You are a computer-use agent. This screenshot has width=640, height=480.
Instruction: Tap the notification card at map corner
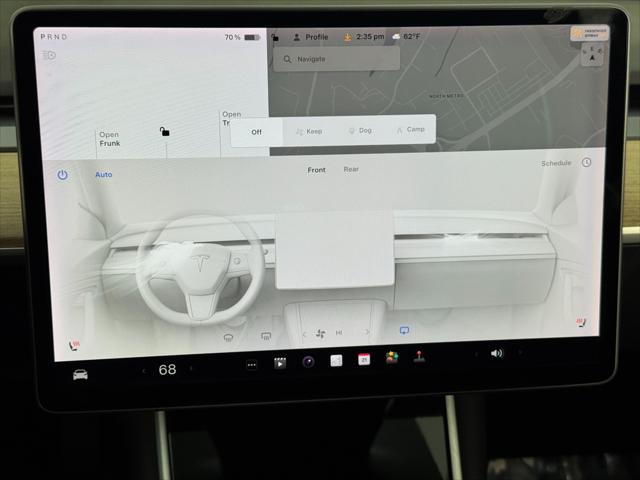click(x=590, y=33)
